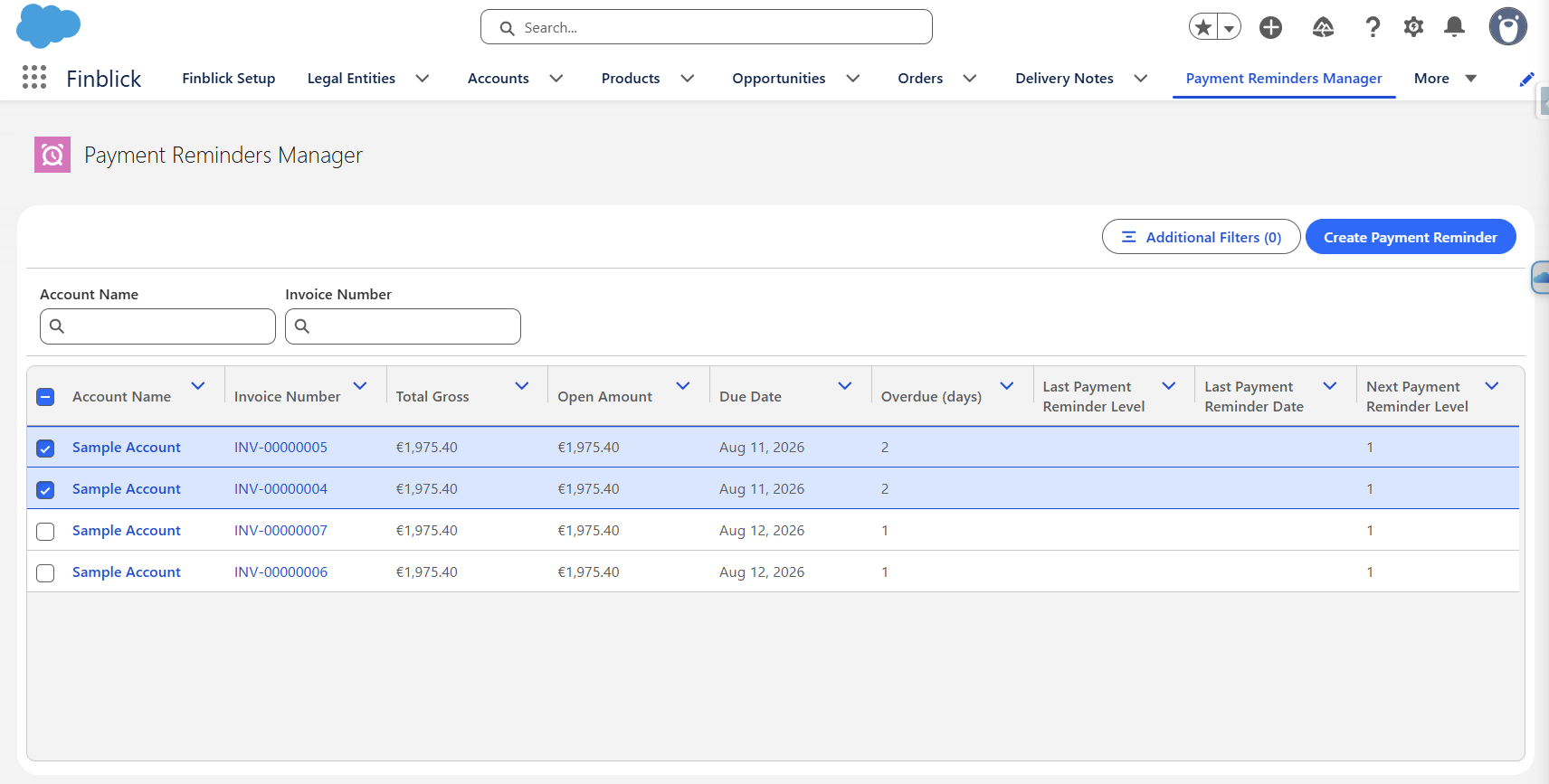This screenshot has height=784, width=1549.
Task: Open the Accounts tab
Action: pos(499,79)
